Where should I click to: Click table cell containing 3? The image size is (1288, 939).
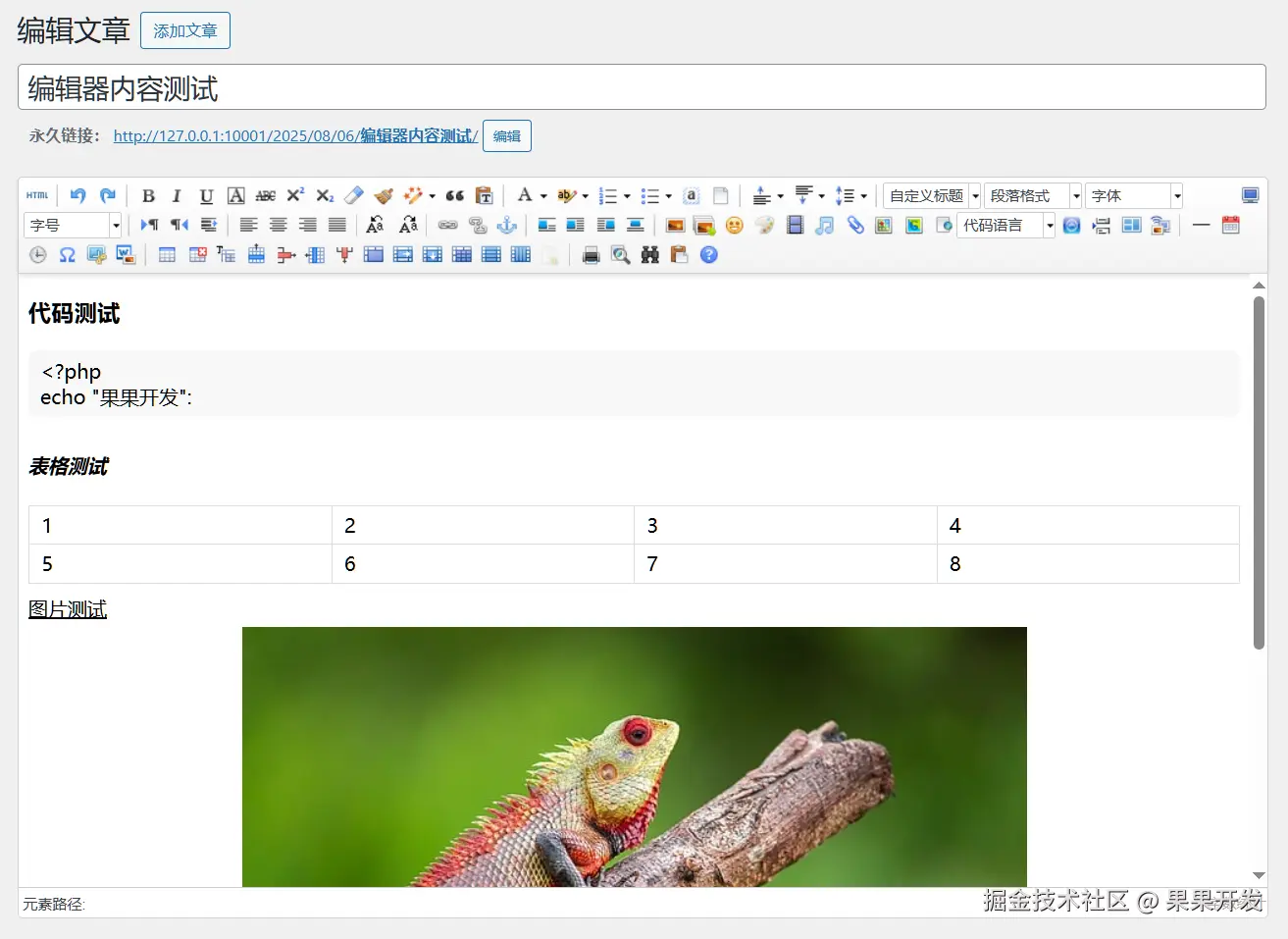[786, 525]
